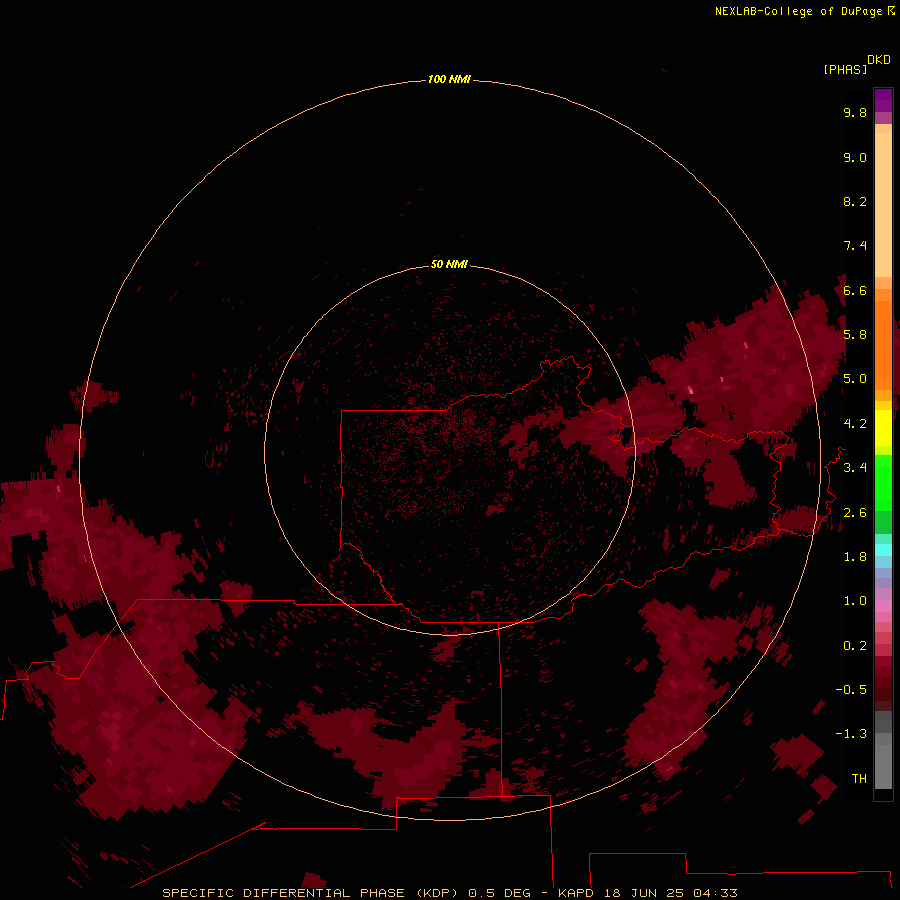
Task: Click the KDP product title caption
Action: tap(449, 893)
